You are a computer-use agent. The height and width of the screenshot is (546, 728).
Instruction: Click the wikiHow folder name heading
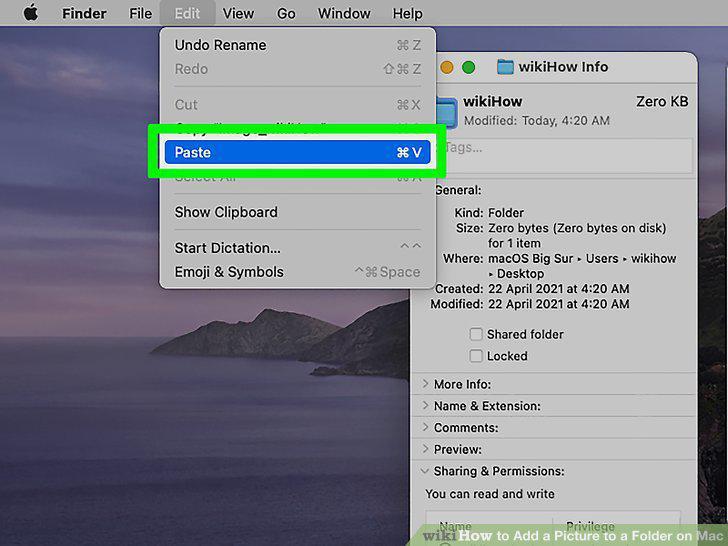493,101
